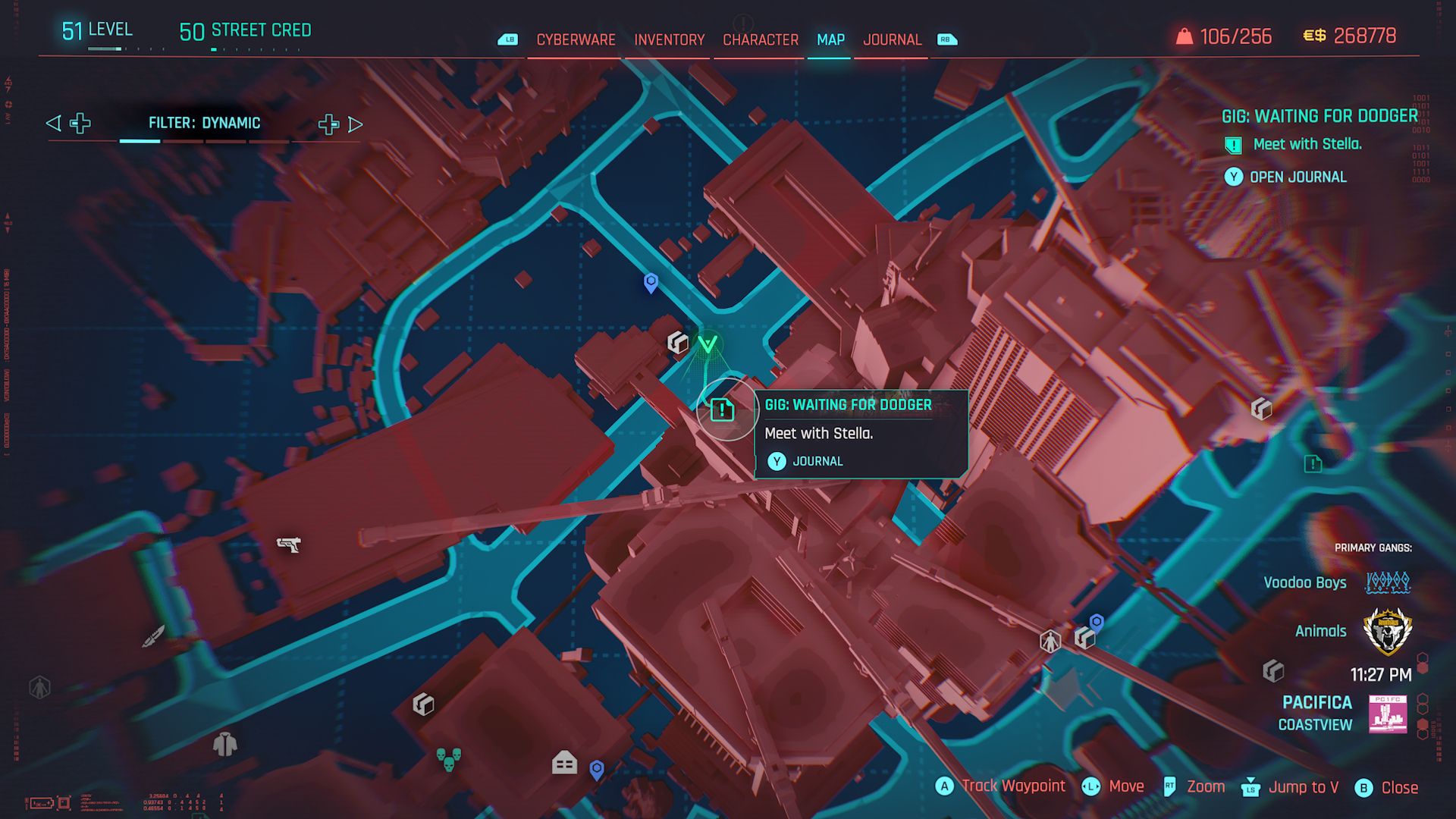Image resolution: width=1456 pixels, height=819 pixels.
Task: Select the faded figure icon at left edge
Action: click(x=39, y=688)
